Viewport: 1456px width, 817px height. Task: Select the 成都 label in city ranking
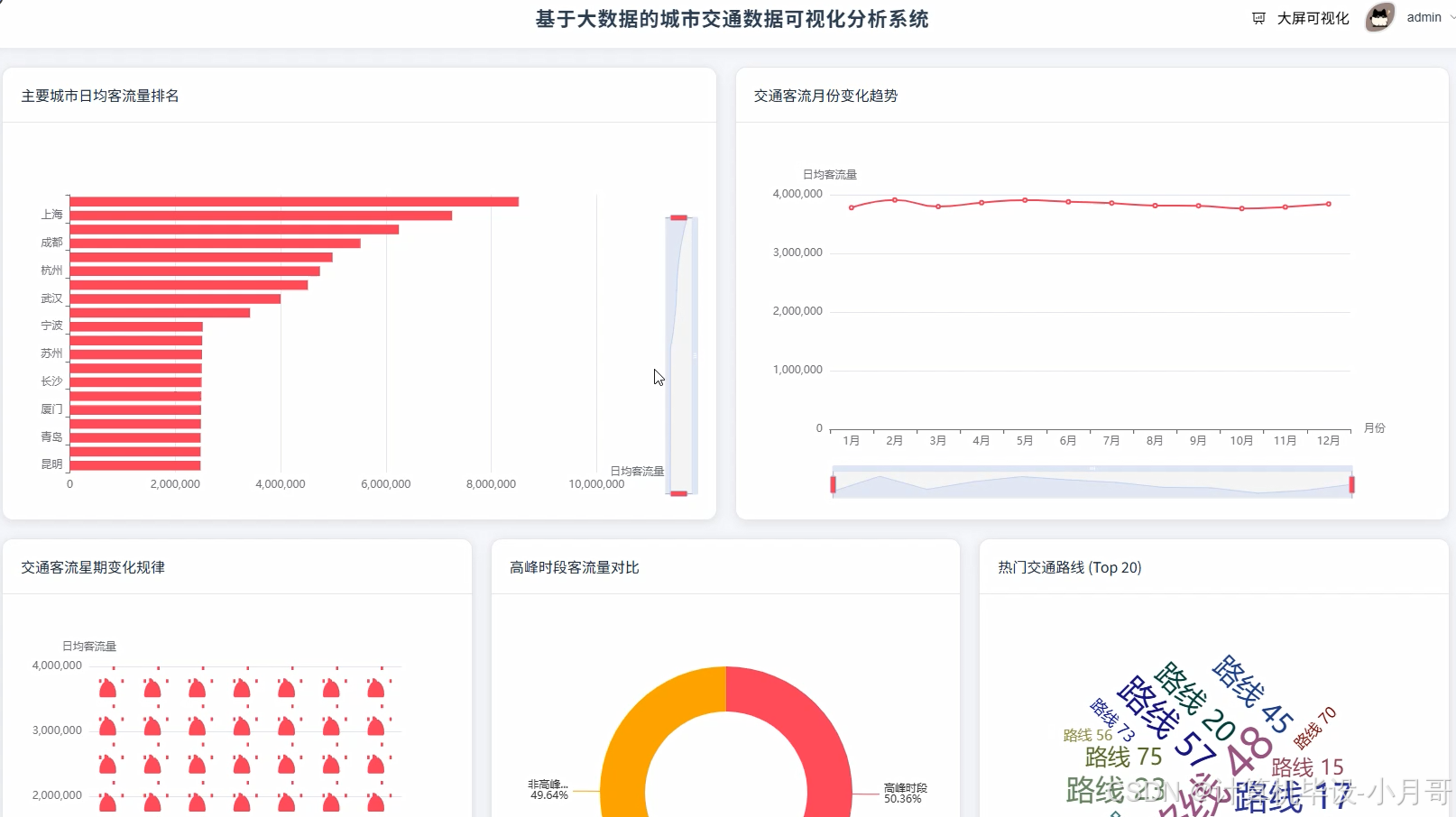[51, 243]
